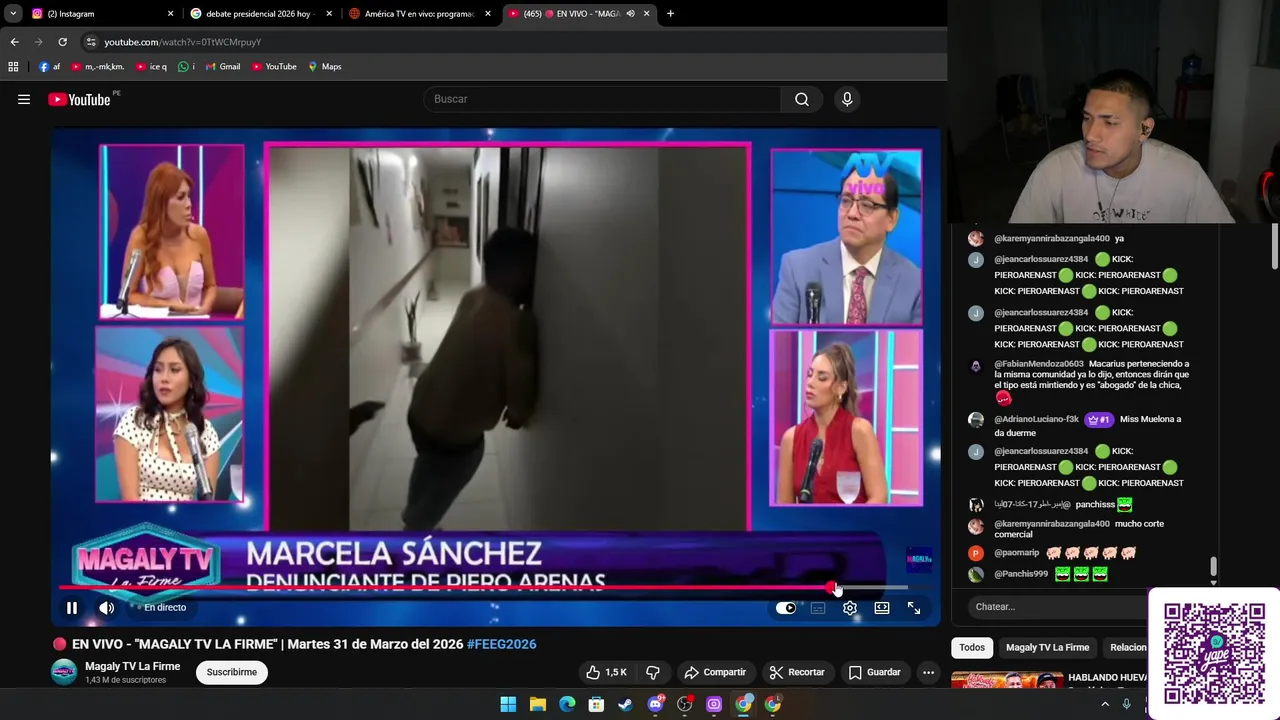Switch to América TV en vivo tab
The image size is (1280, 720).
coord(419,14)
